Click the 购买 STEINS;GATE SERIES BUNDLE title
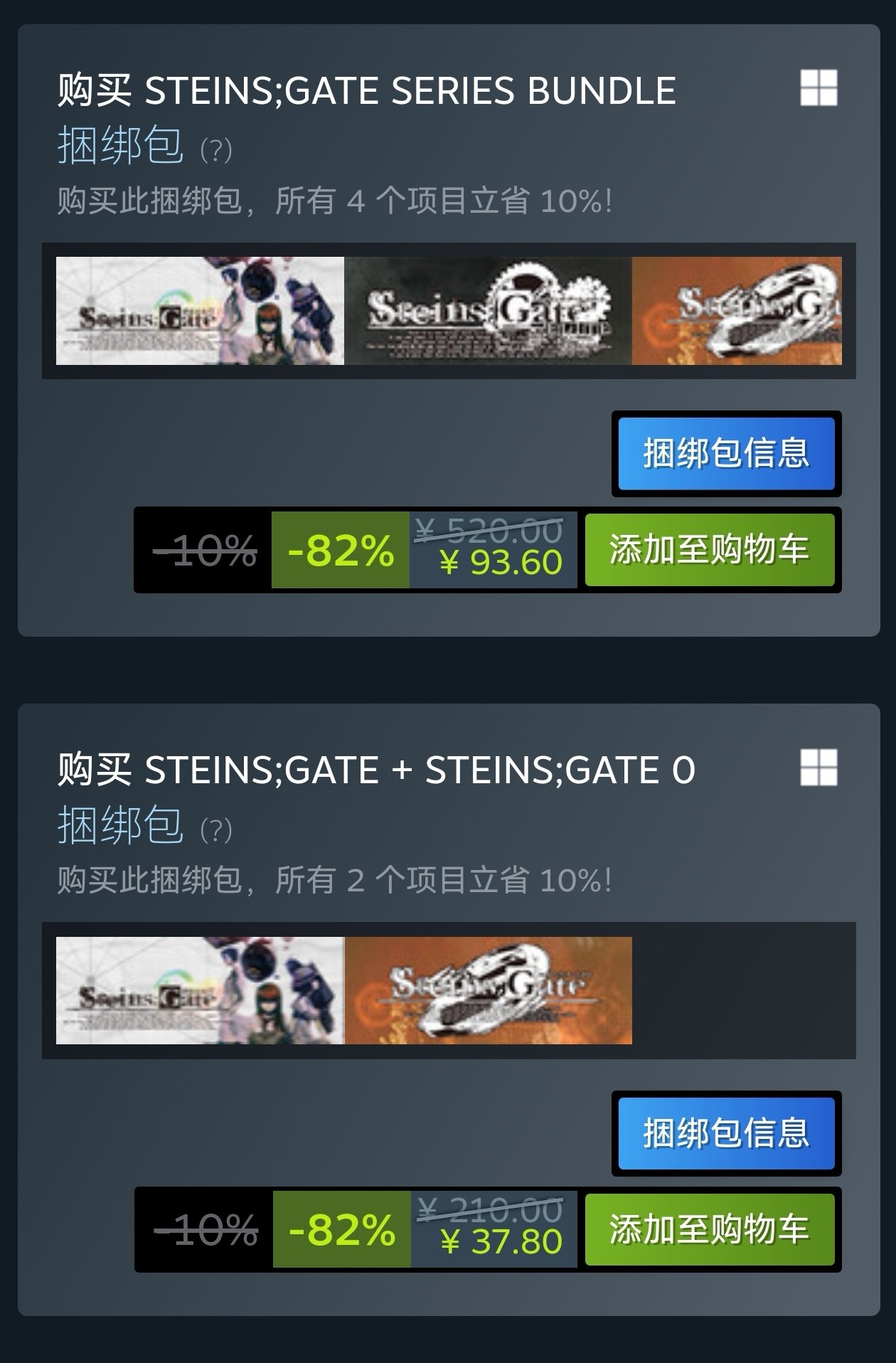The height and width of the screenshot is (1363, 896). [366, 90]
